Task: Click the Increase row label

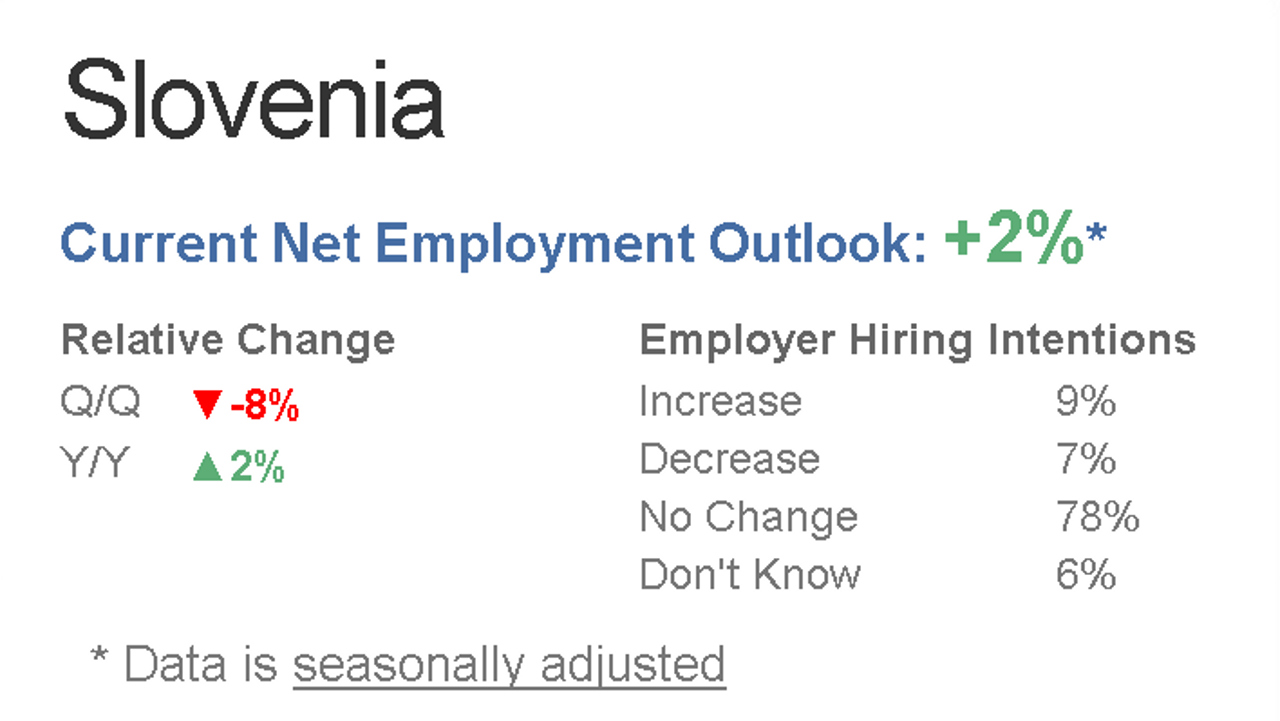Action: (720, 402)
